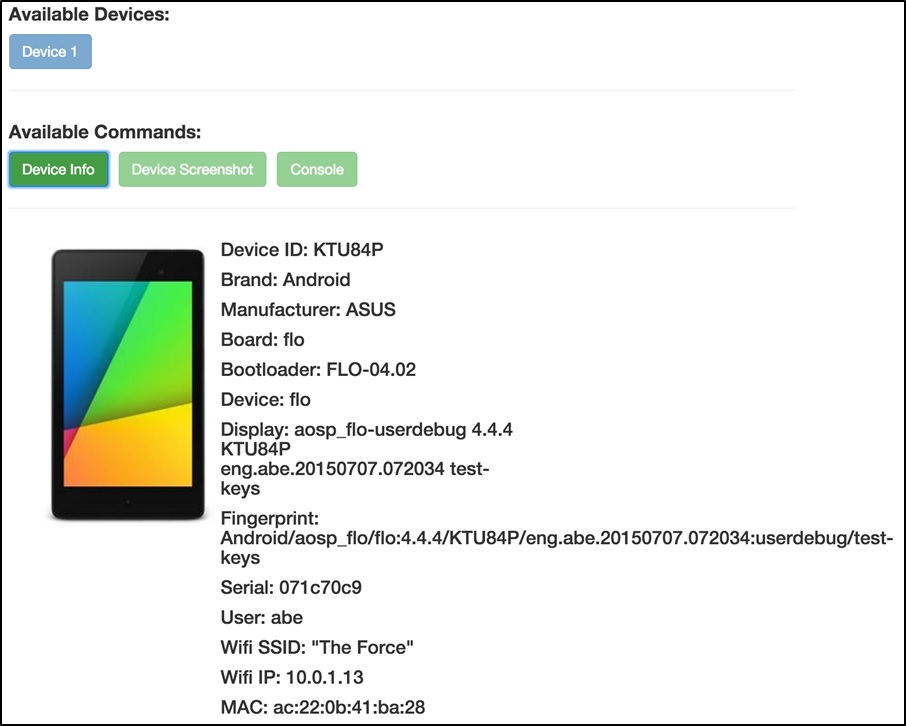Open the Device Screenshot command
This screenshot has width=906, height=726.
pyautogui.click(x=192, y=169)
